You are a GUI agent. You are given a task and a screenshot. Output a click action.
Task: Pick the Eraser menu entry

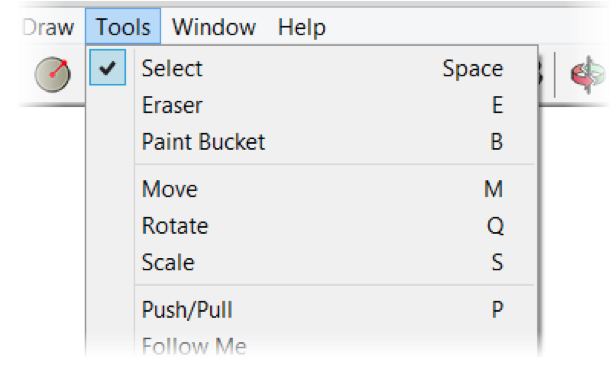(312, 105)
